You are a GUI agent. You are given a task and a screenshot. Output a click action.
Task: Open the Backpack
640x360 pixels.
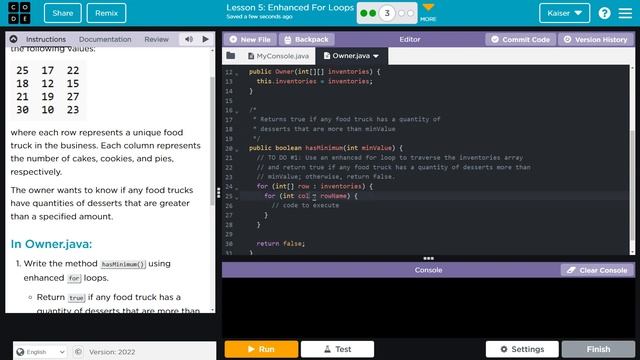[x=306, y=39]
